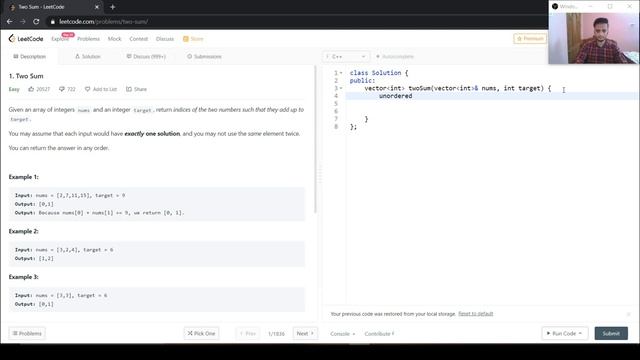The height and width of the screenshot is (360, 640).
Task: Open the Store link
Action: (193, 39)
